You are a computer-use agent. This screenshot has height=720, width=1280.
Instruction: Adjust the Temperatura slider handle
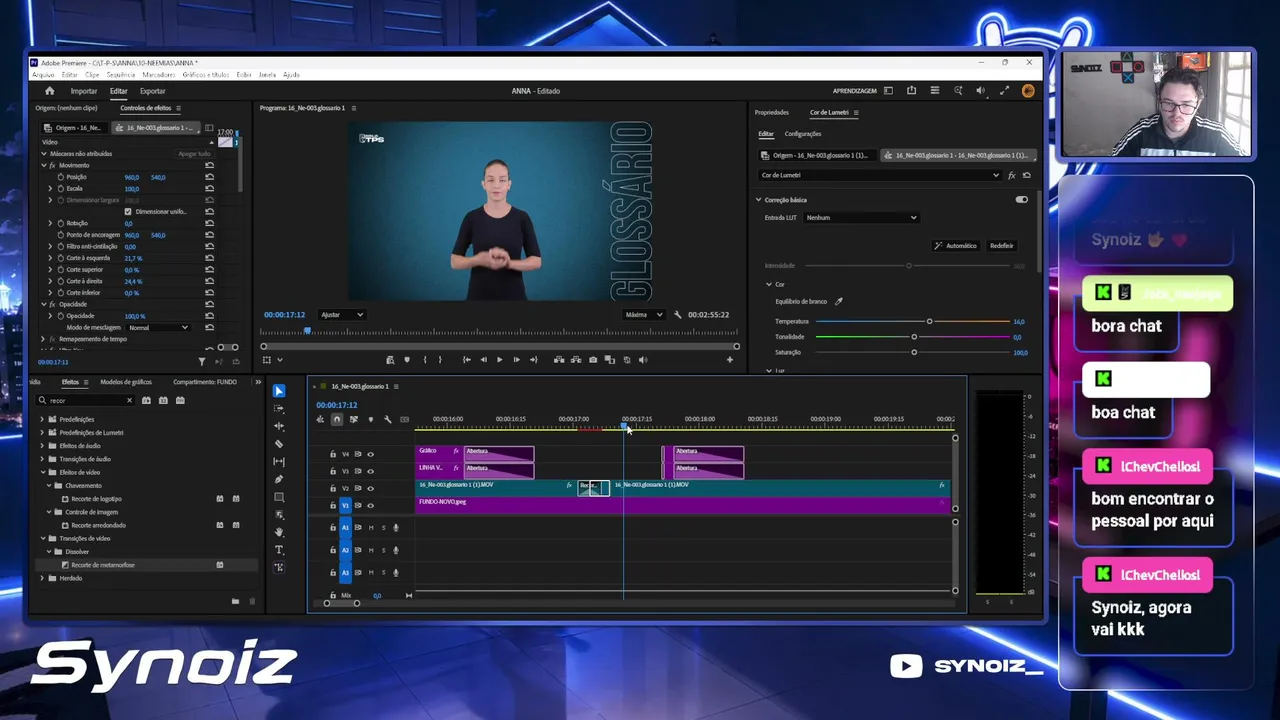(929, 321)
